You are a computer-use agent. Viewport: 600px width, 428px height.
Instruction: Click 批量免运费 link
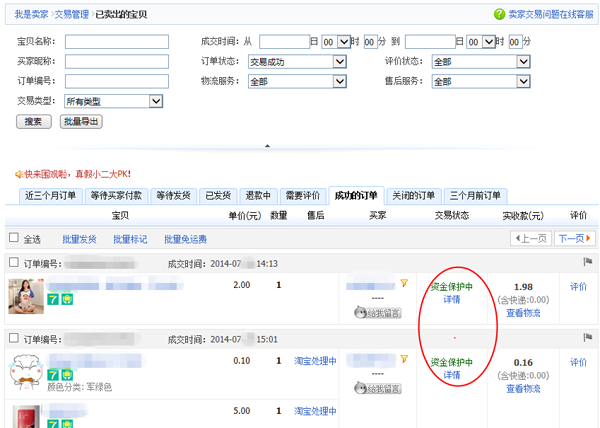click(186, 239)
